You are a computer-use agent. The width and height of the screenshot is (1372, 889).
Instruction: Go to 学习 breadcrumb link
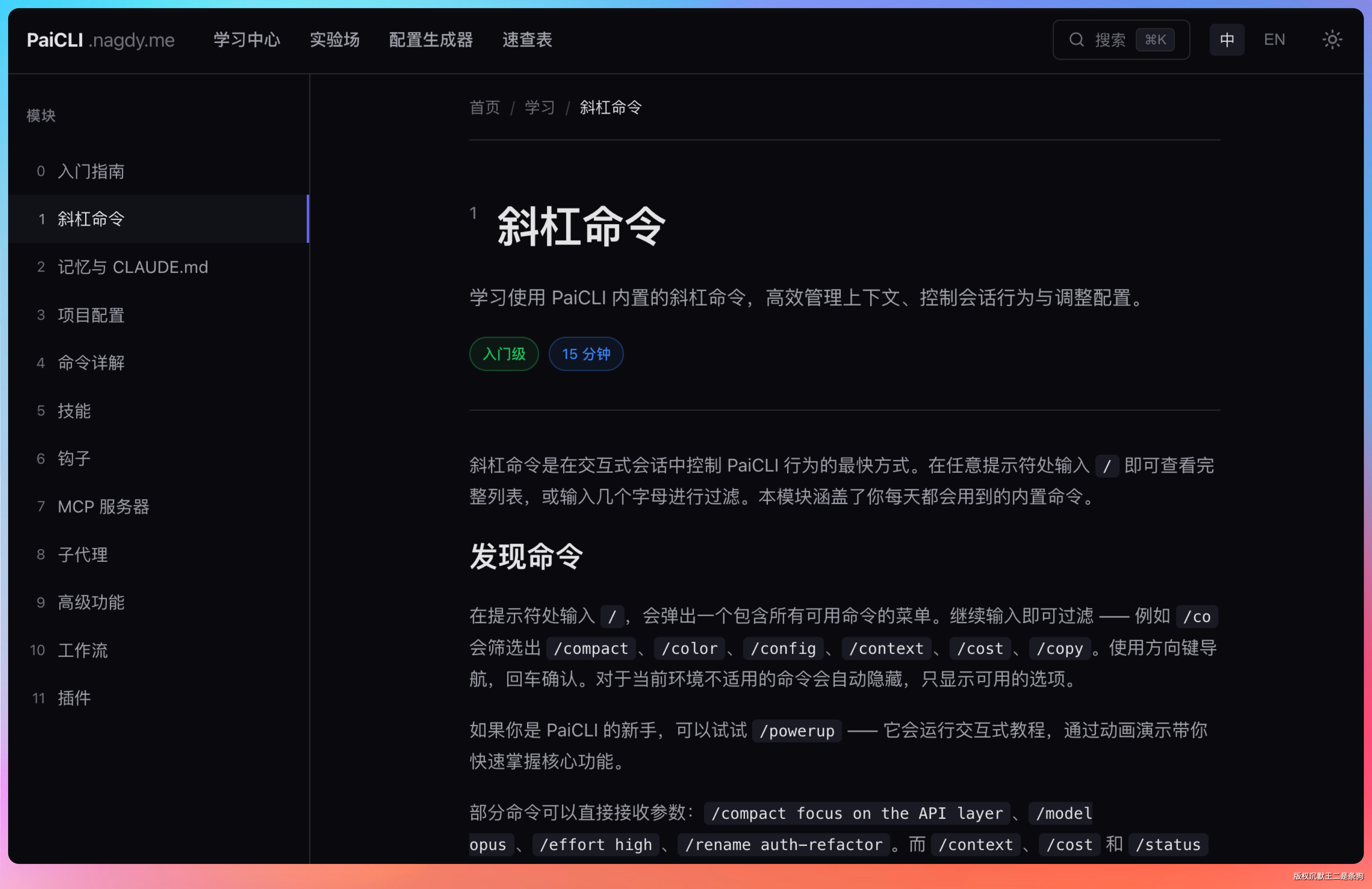coord(540,107)
